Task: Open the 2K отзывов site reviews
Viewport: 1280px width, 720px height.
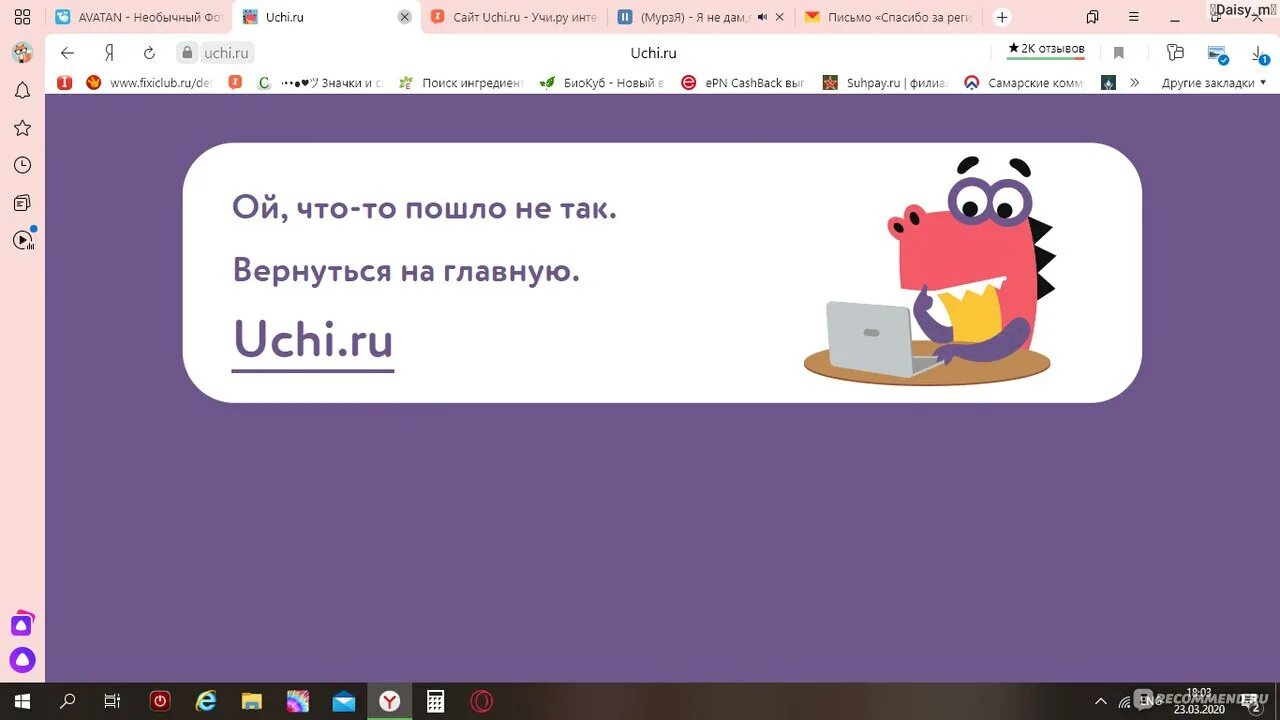Action: pyautogui.click(x=1046, y=49)
